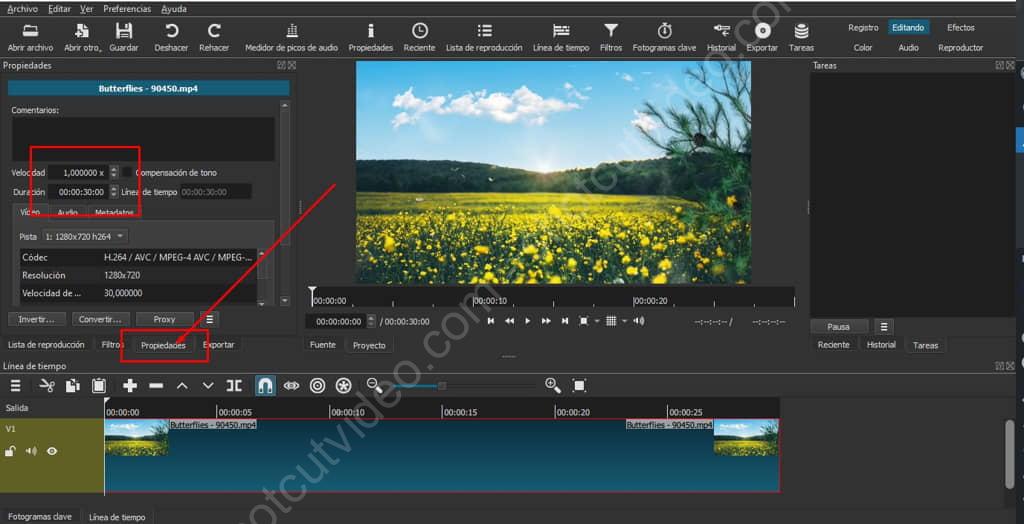Open Medidor de picos de audio
This screenshot has height=524, width=1024.
click(291, 38)
